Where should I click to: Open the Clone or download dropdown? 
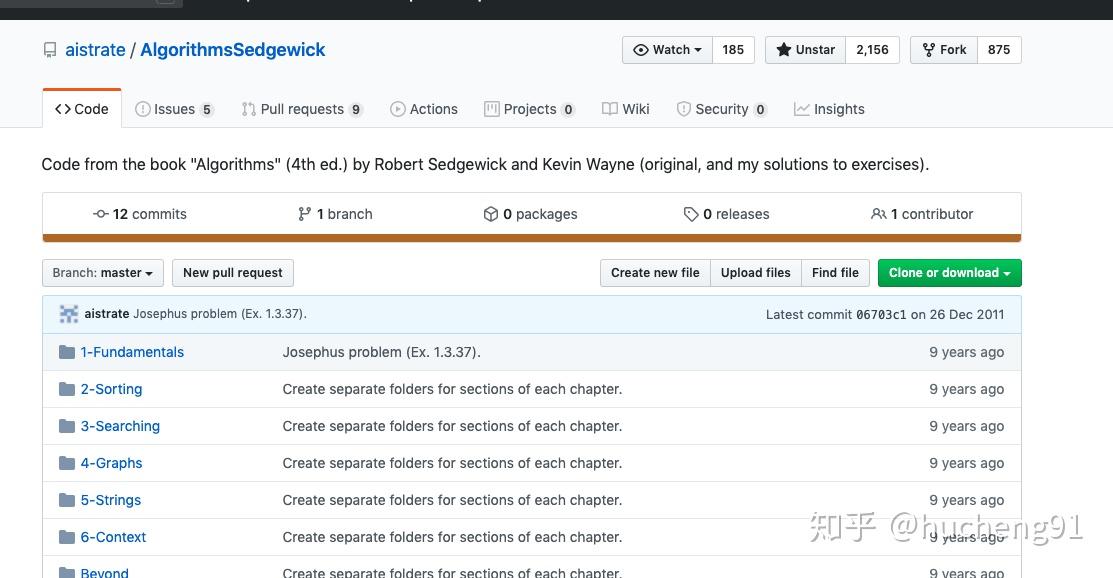(949, 273)
